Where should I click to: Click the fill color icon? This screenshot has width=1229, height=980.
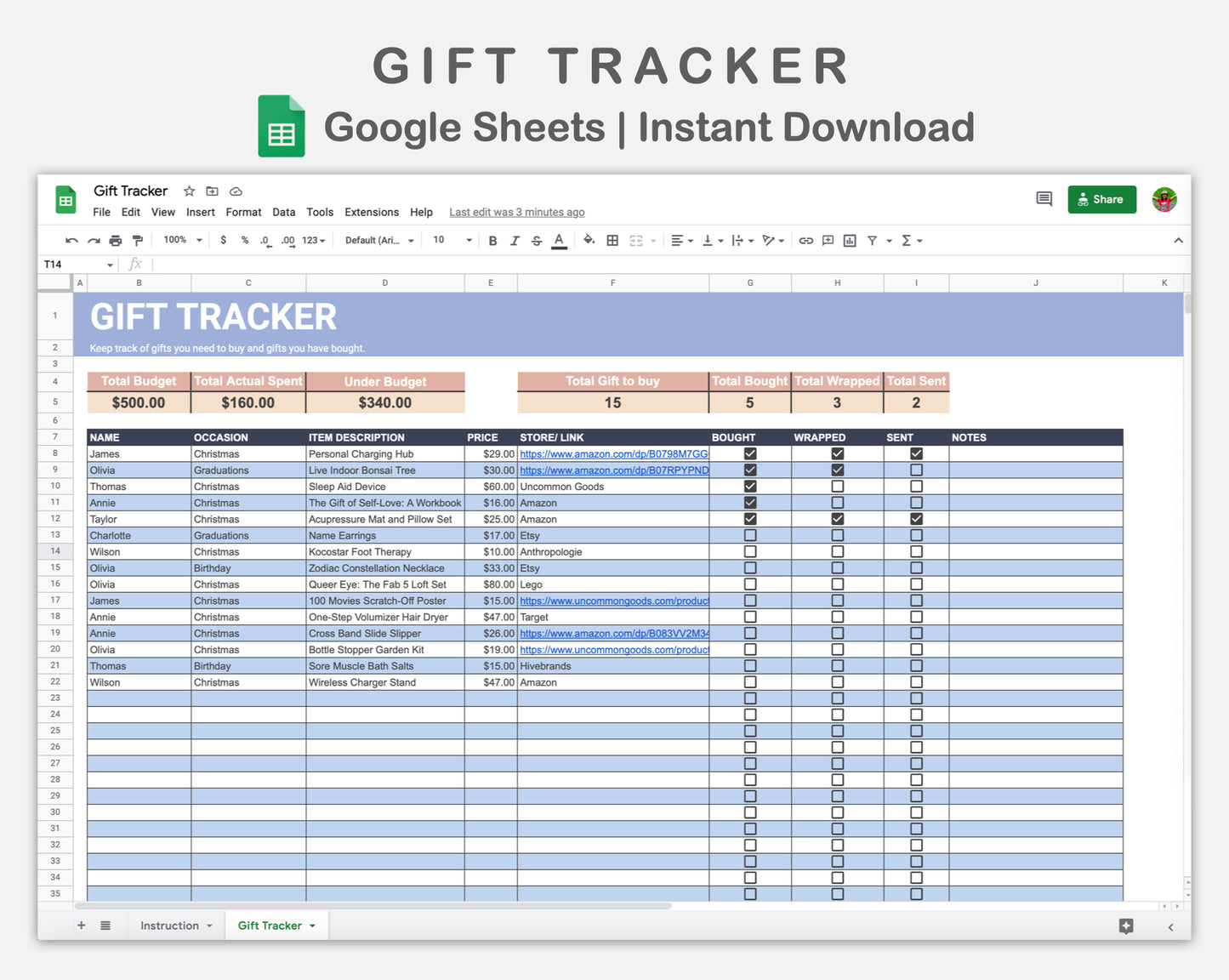(589, 241)
